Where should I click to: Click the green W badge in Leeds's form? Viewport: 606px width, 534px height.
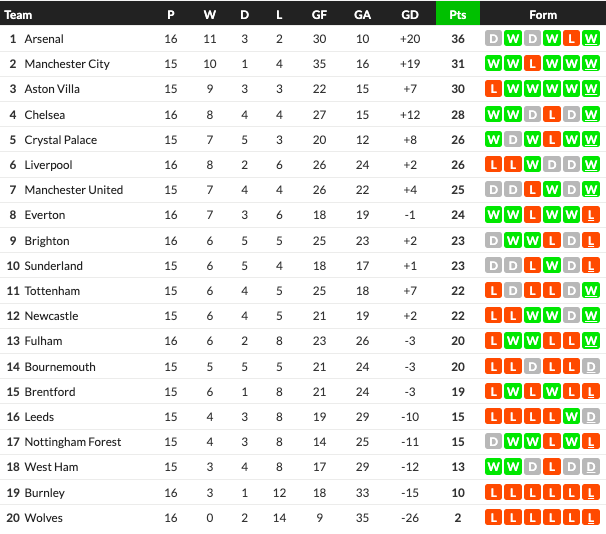[572, 417]
